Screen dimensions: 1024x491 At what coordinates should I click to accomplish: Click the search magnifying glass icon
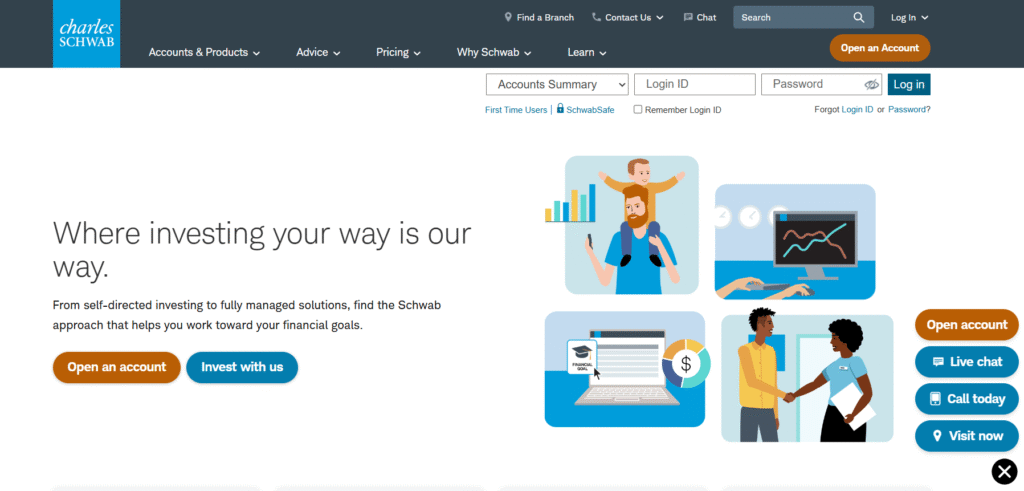point(859,18)
